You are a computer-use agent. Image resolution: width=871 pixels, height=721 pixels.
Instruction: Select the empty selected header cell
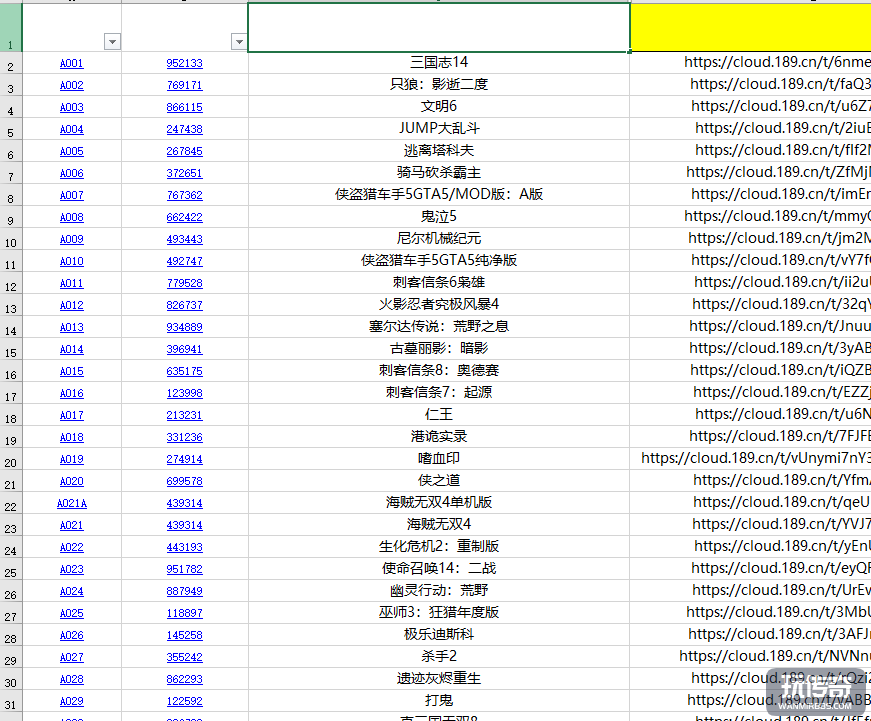439,28
